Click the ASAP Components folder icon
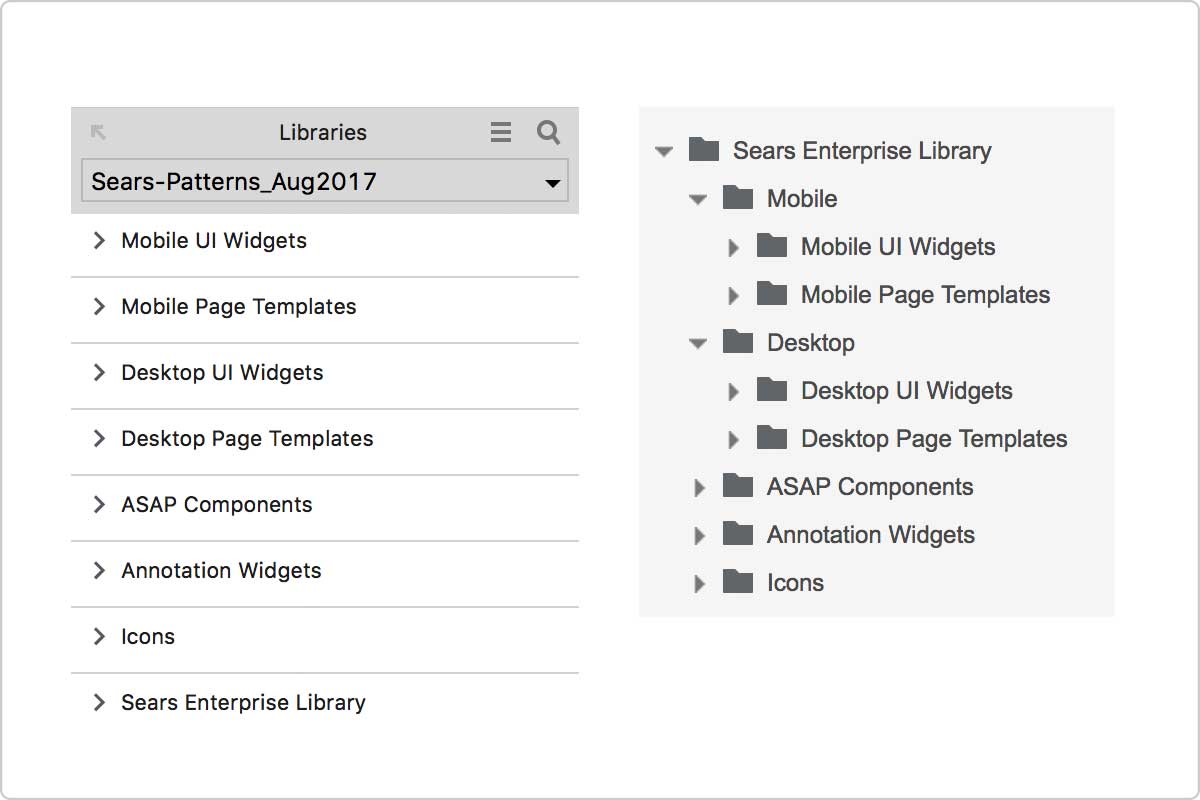The width and height of the screenshot is (1200, 800). pyautogui.click(x=738, y=486)
